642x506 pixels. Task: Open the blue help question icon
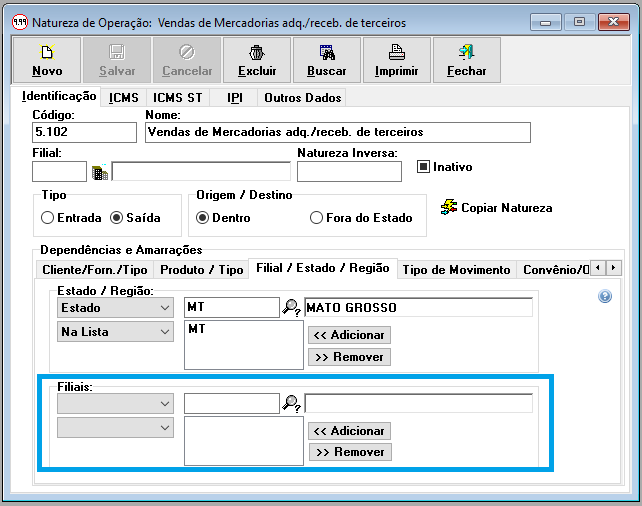pyautogui.click(x=604, y=297)
